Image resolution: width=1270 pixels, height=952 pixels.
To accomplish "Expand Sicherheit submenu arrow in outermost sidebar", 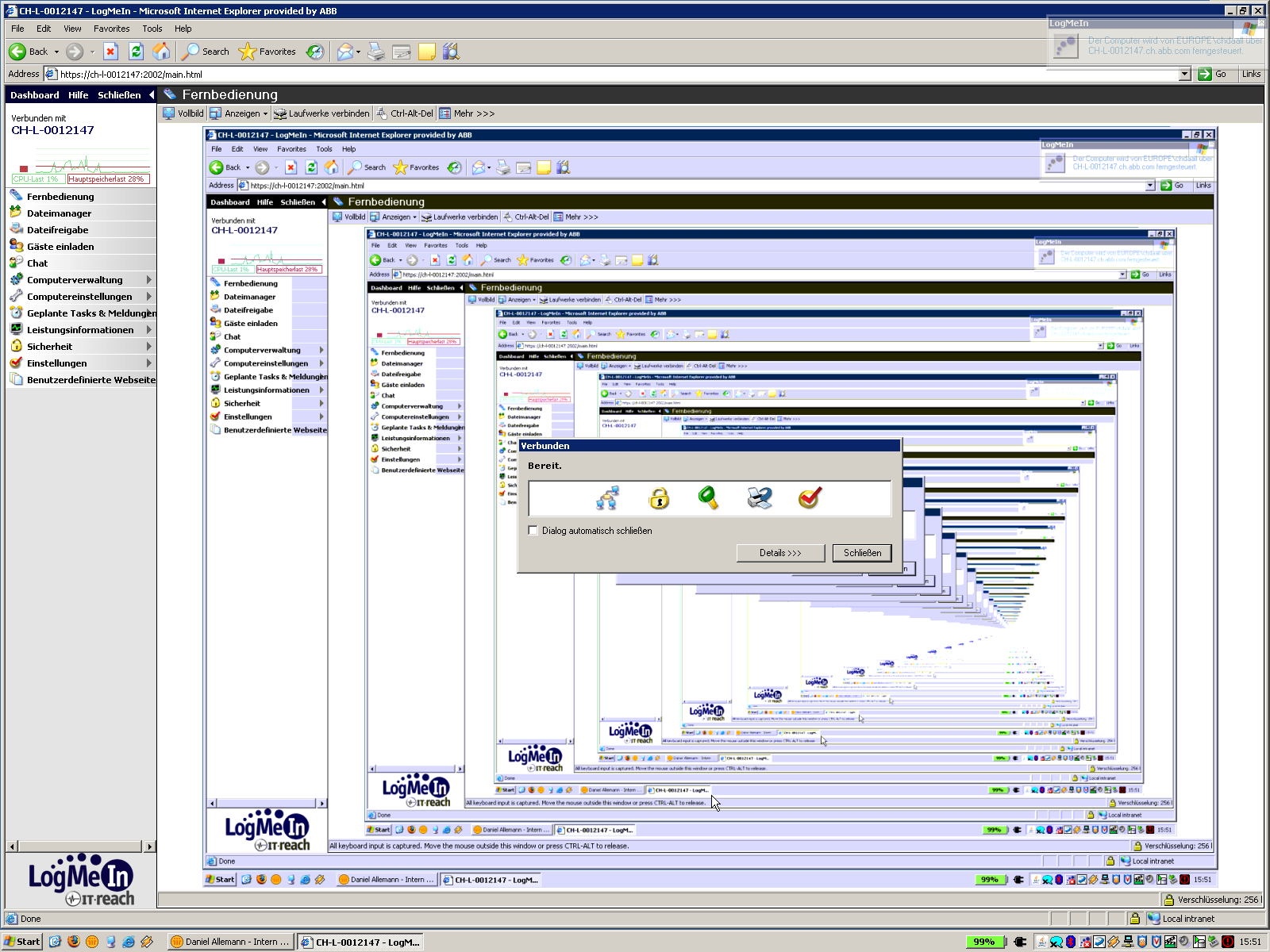I will tap(148, 347).
